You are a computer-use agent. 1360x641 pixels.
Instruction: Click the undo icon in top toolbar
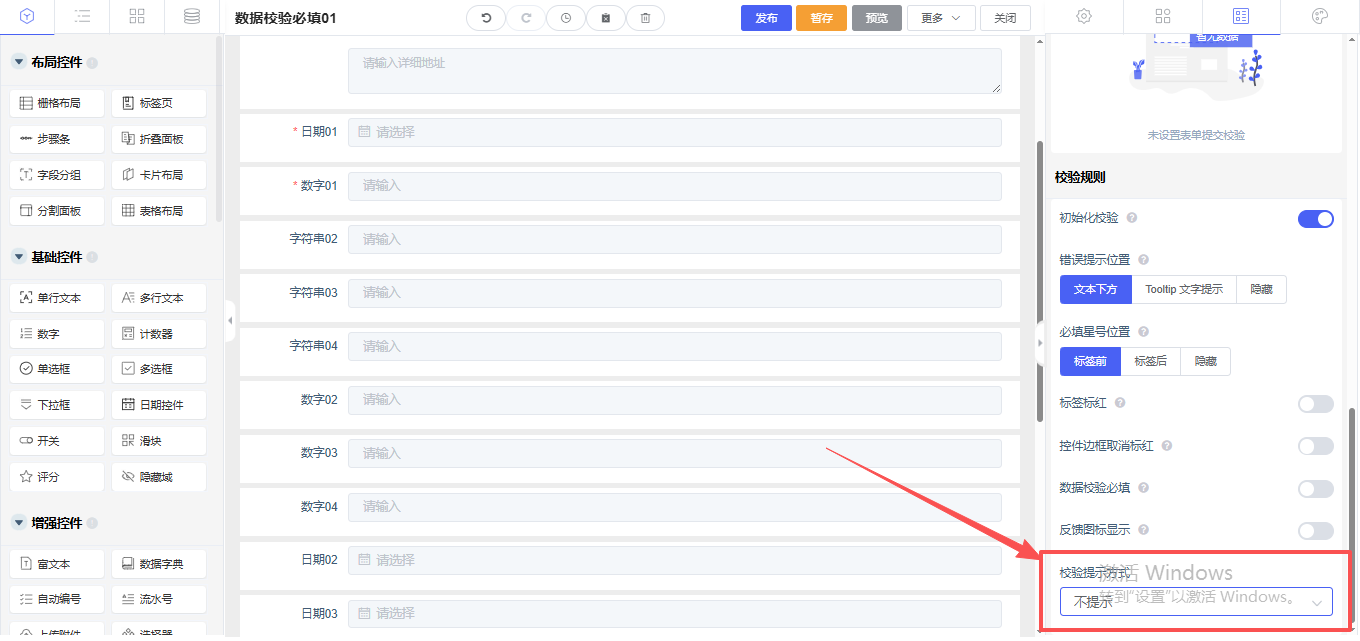click(x=486, y=18)
